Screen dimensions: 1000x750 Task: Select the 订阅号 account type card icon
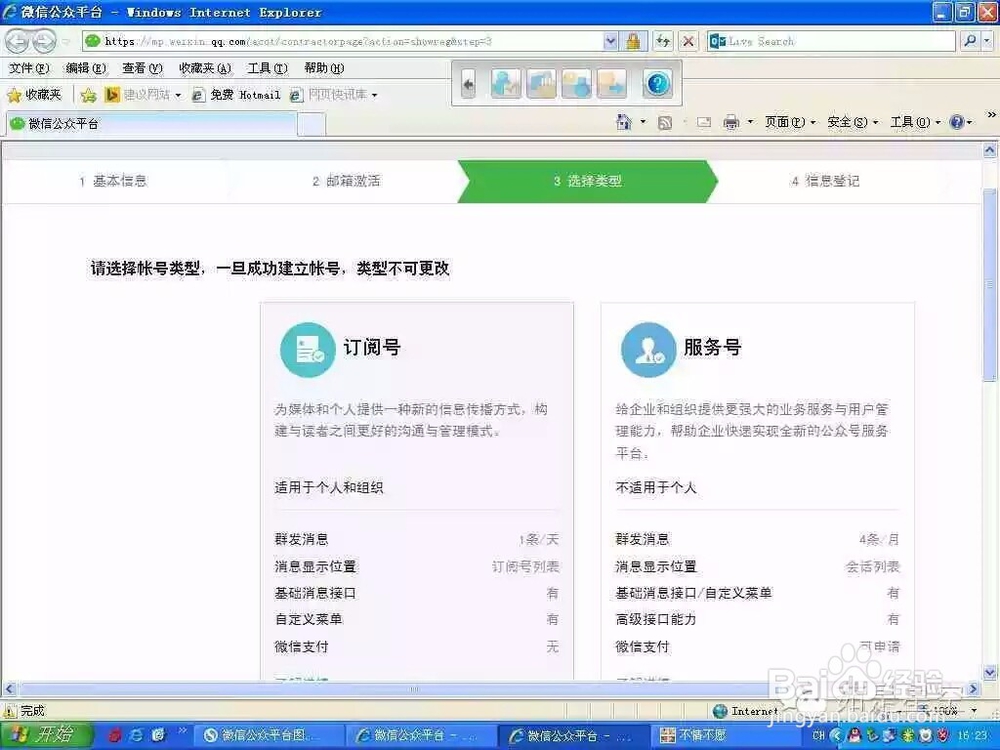click(x=308, y=349)
